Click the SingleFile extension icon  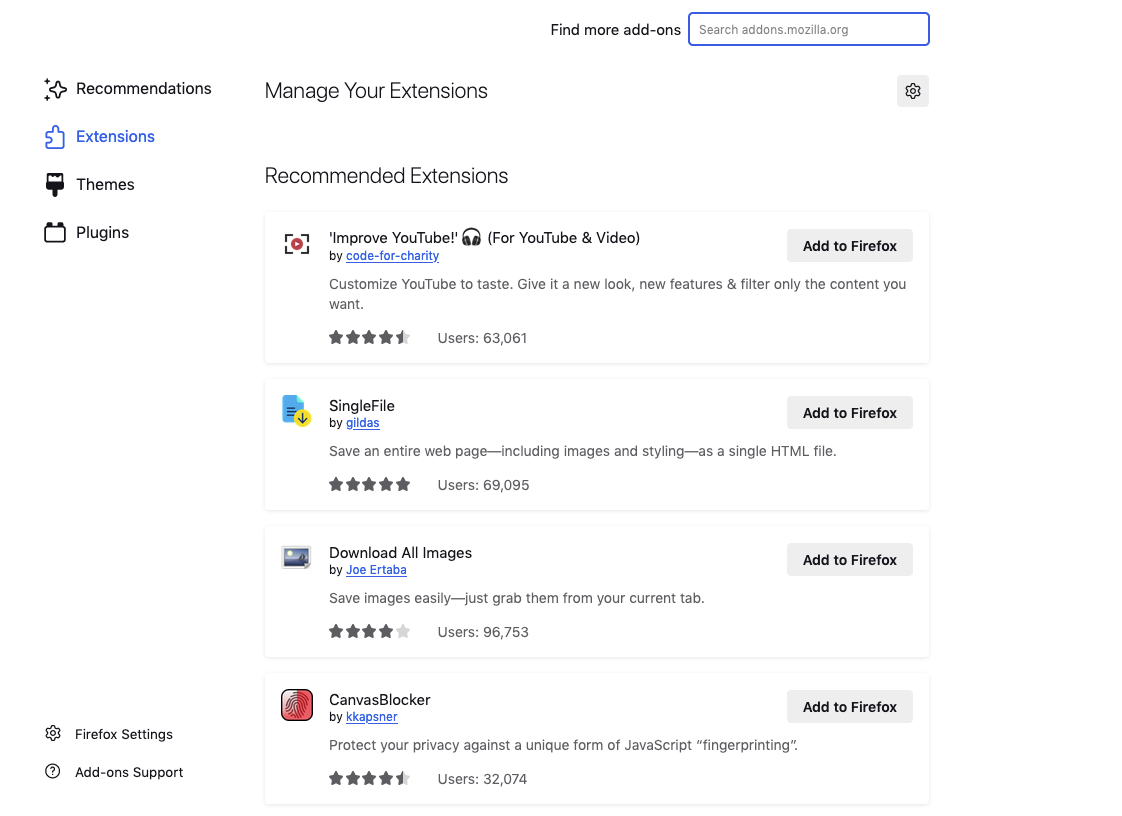click(x=297, y=411)
